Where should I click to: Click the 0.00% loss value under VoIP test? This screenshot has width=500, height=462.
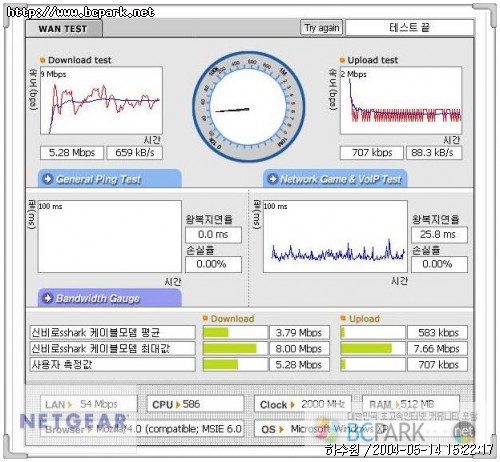439,264
